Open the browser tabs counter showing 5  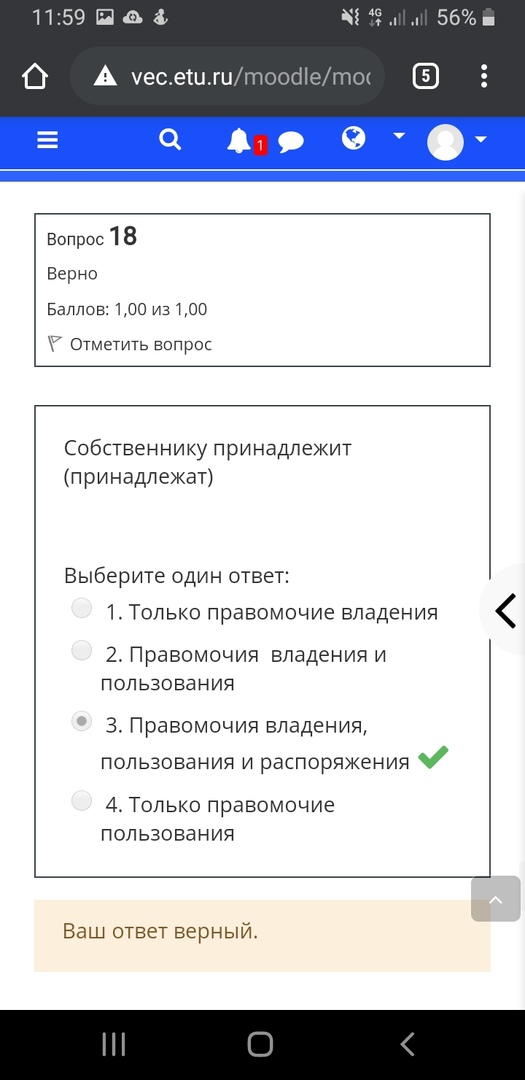coord(426,76)
